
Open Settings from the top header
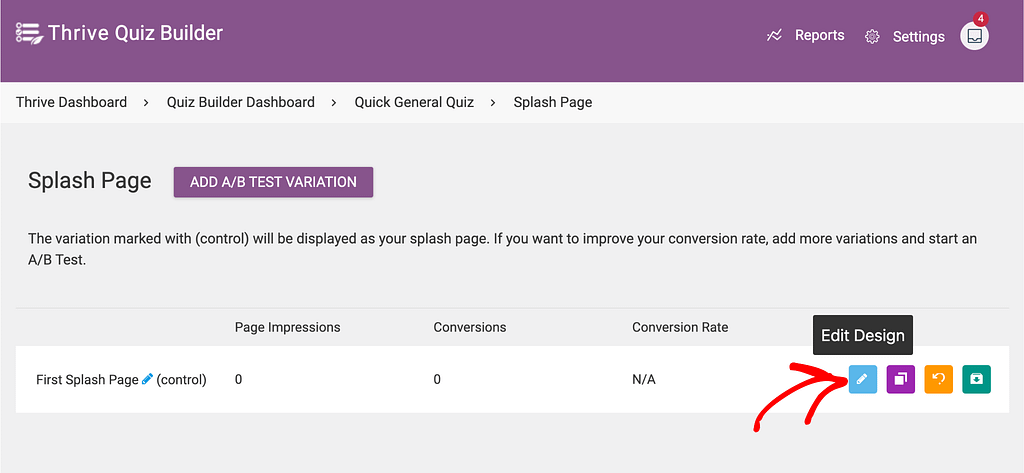point(918,36)
